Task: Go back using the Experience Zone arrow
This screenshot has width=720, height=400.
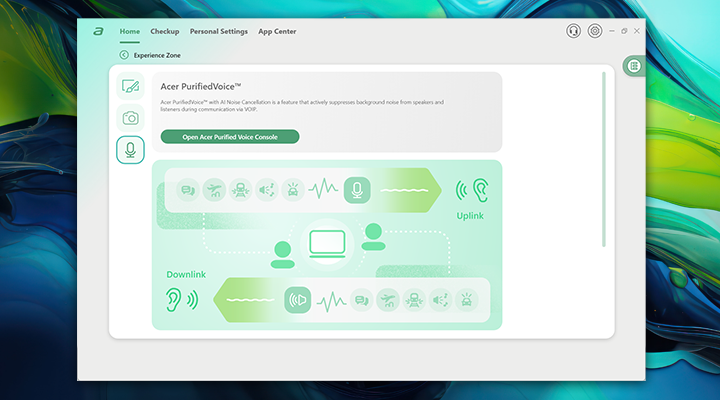Action: point(124,55)
